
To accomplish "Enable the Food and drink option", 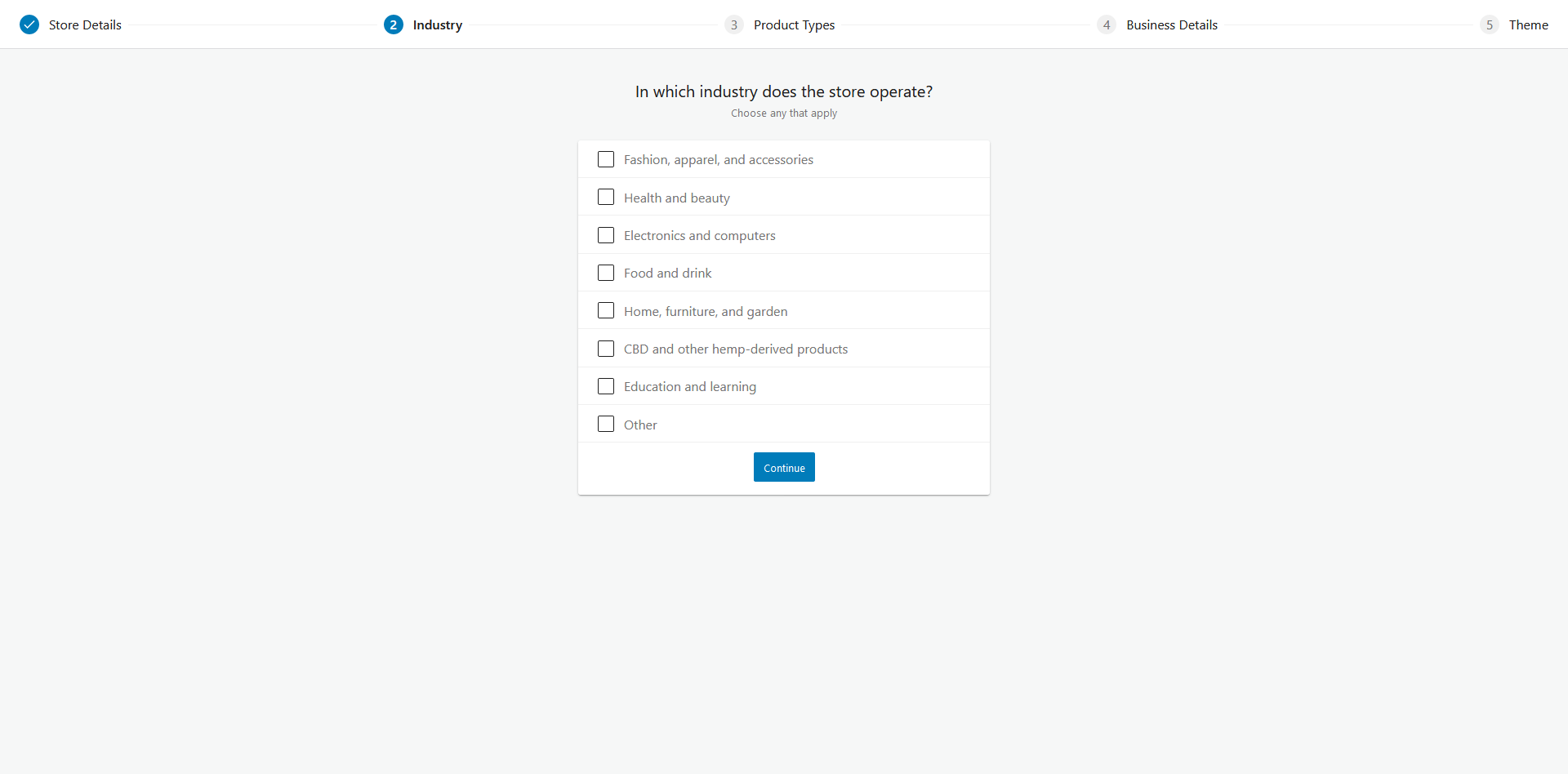I will pos(606,273).
